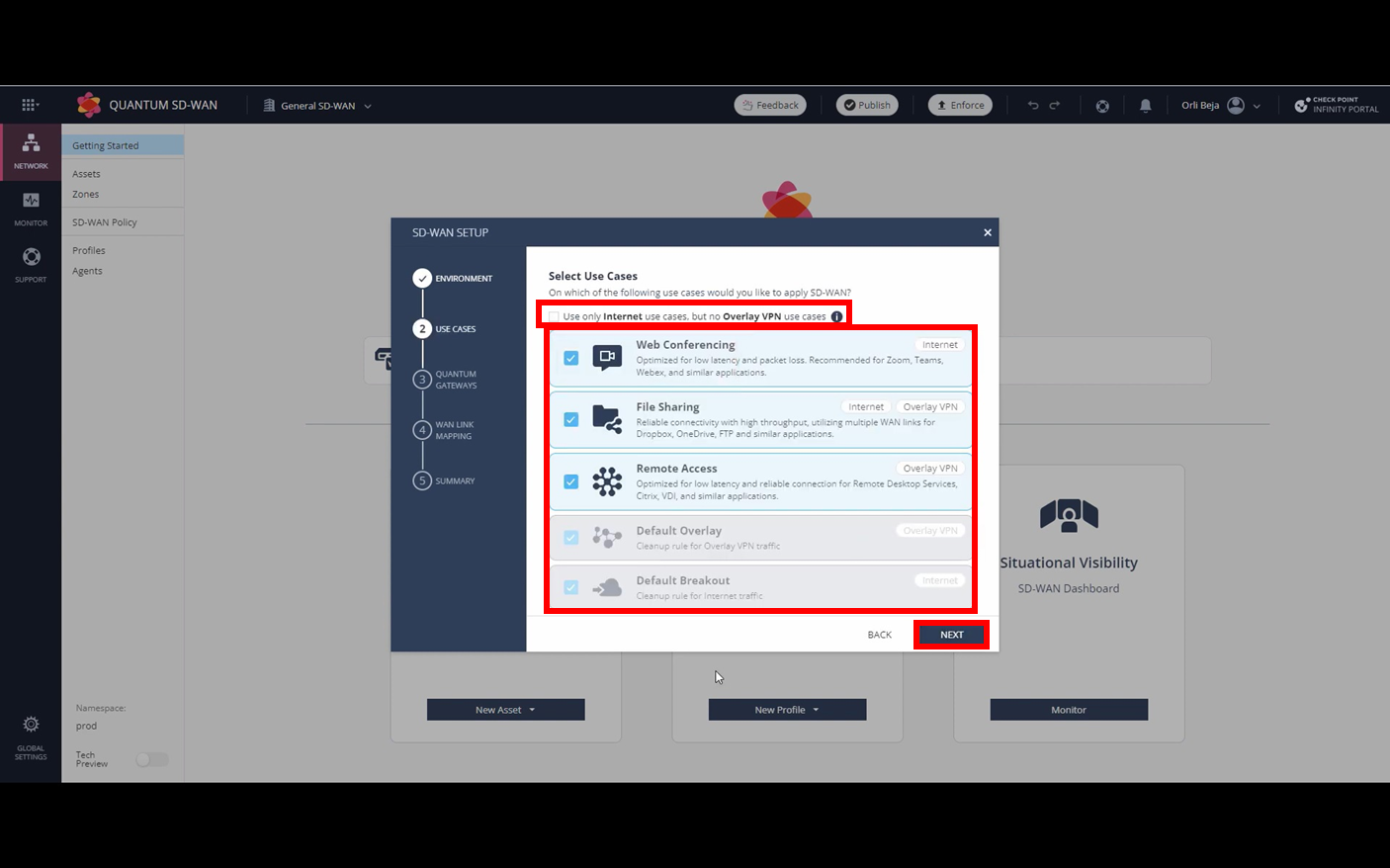Open the Network section in sidebar
This screenshot has height=868, width=1390.
(x=31, y=151)
